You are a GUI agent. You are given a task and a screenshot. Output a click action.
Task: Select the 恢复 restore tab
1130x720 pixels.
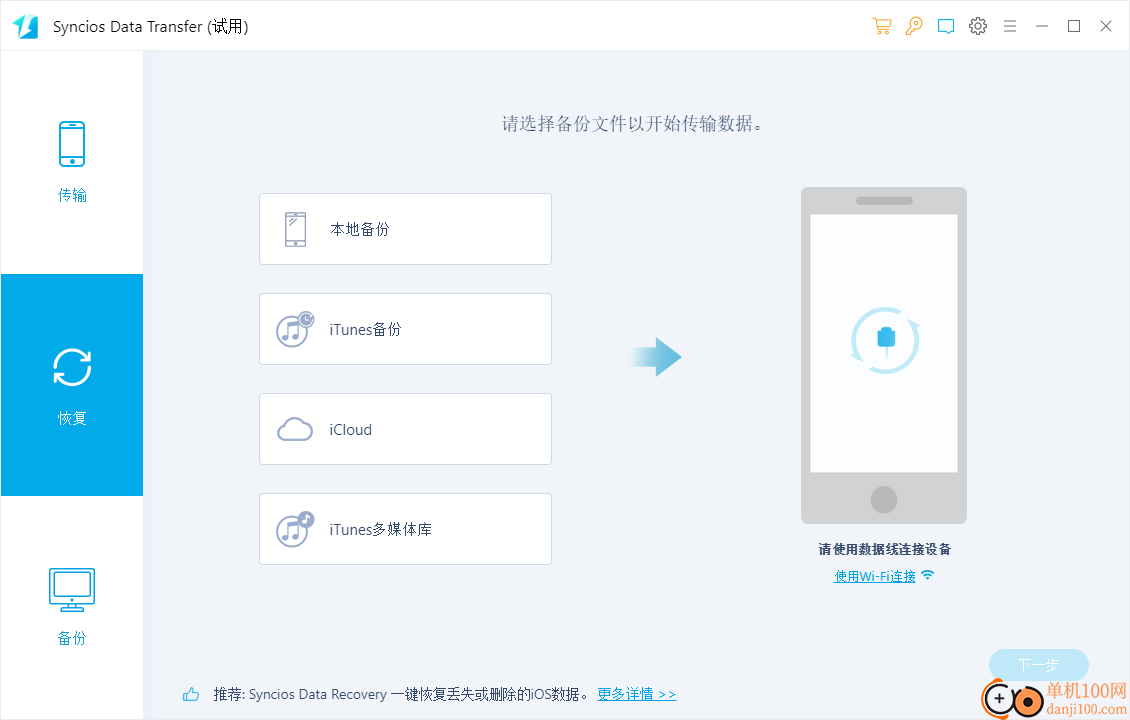72,385
